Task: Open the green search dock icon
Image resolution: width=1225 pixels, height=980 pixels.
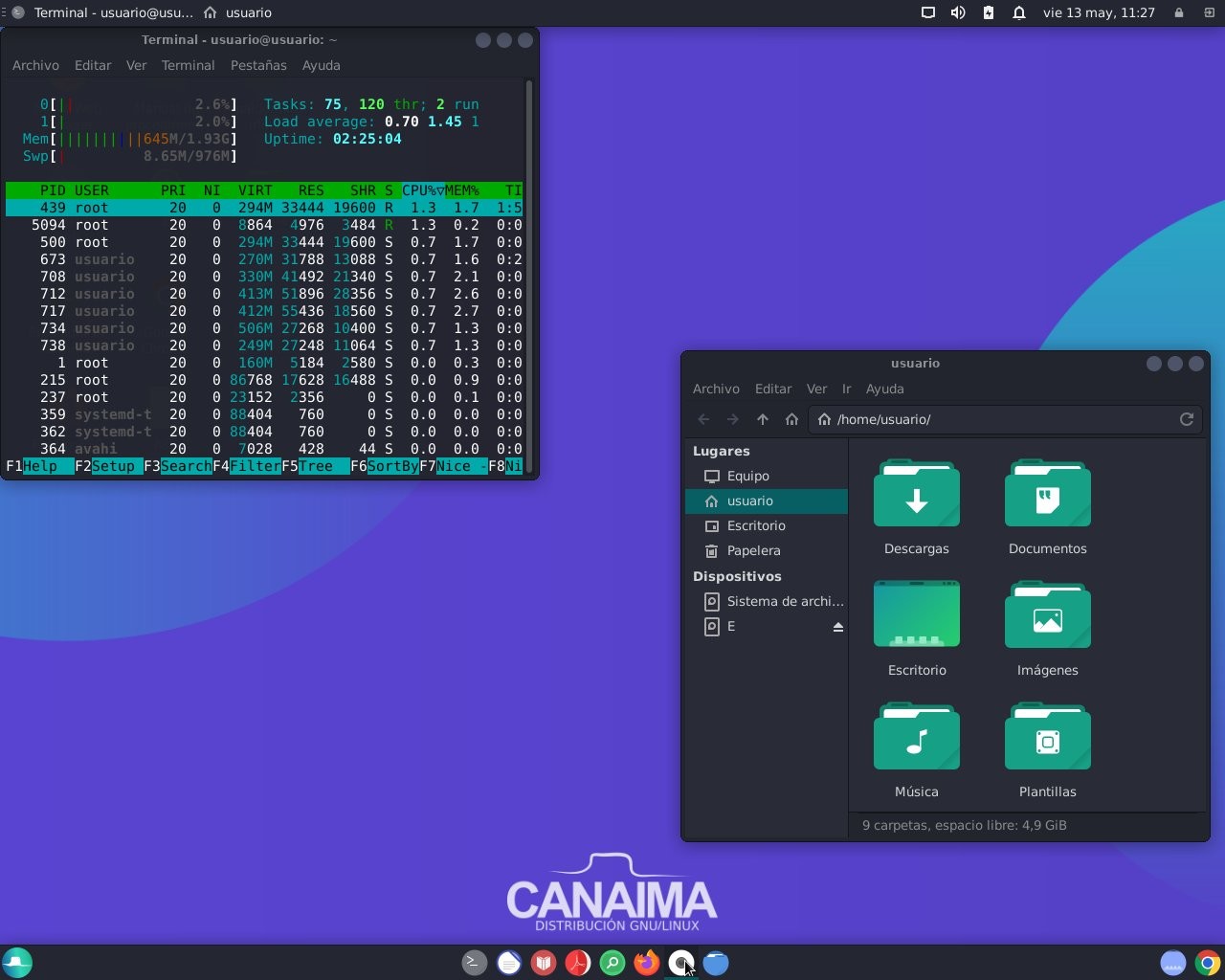Action: (x=612, y=963)
